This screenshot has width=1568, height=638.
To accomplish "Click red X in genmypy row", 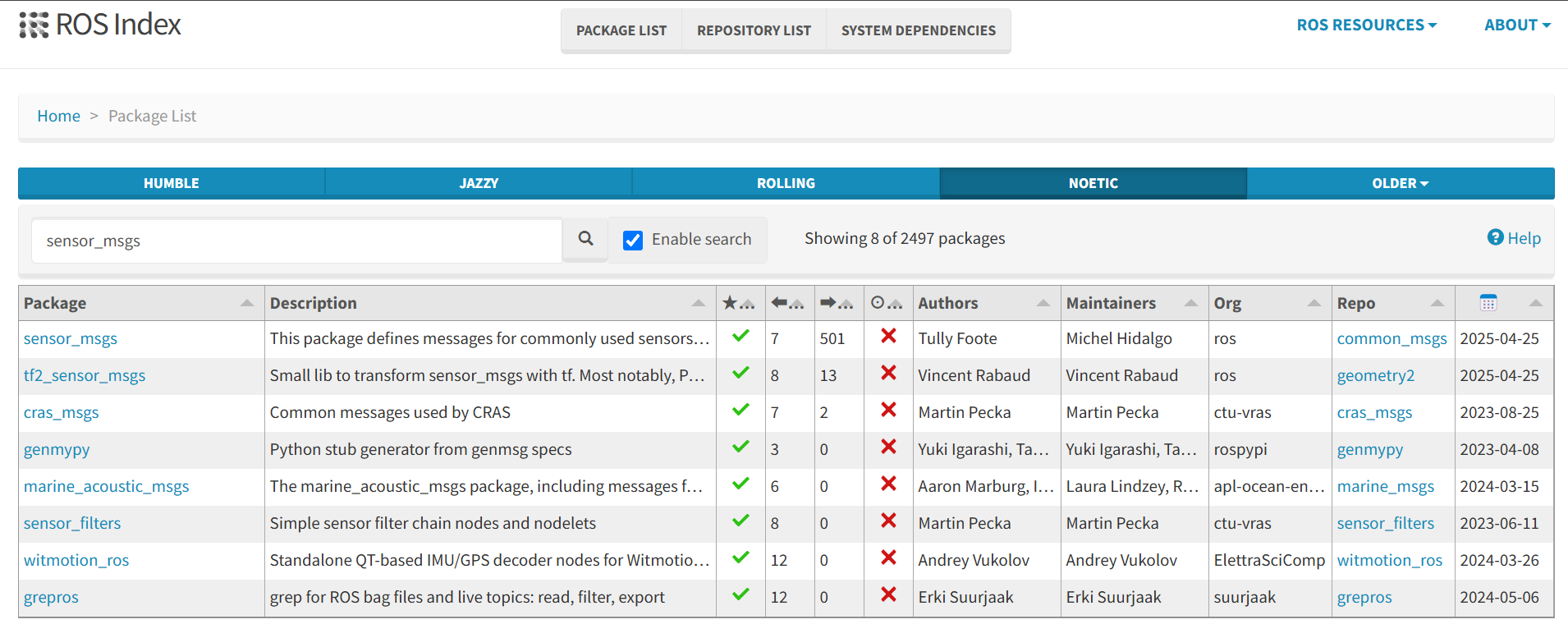I will (x=888, y=447).
